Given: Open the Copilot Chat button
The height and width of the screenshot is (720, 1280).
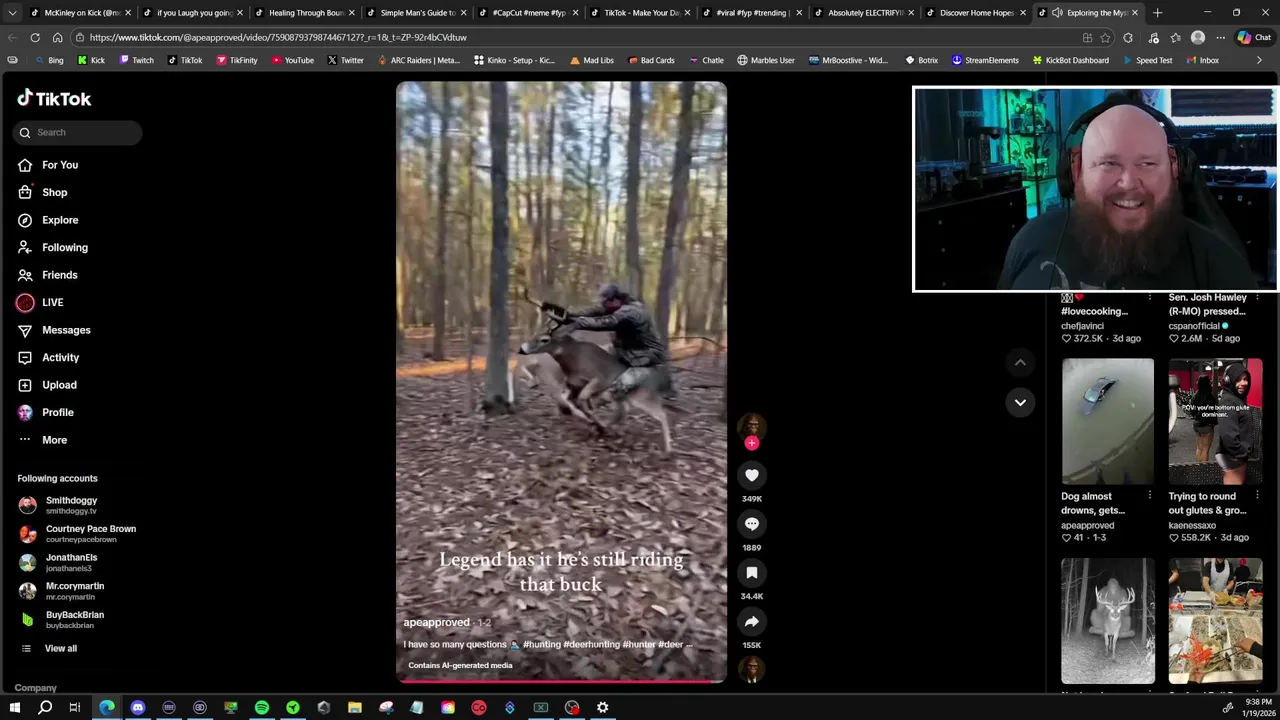Looking at the screenshot, I should click(x=1254, y=37).
